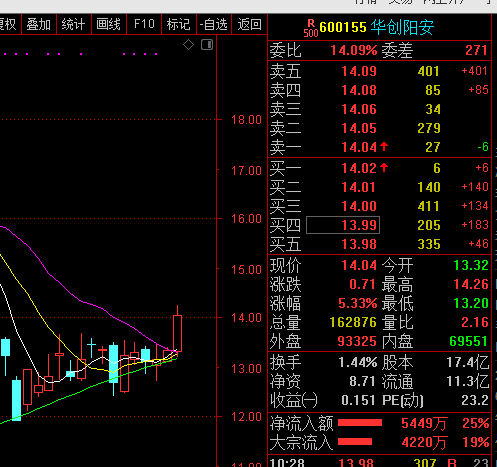Click the stock name 华创阳安
This screenshot has width=497, height=467.
coord(402,27)
